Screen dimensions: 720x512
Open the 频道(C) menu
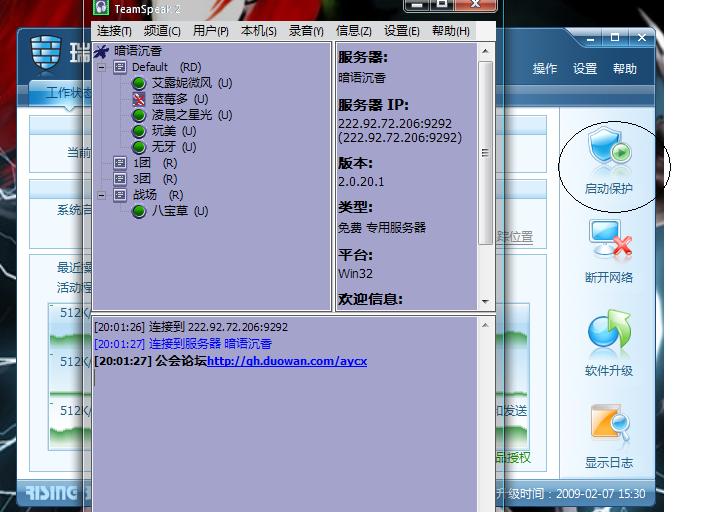(x=162, y=31)
